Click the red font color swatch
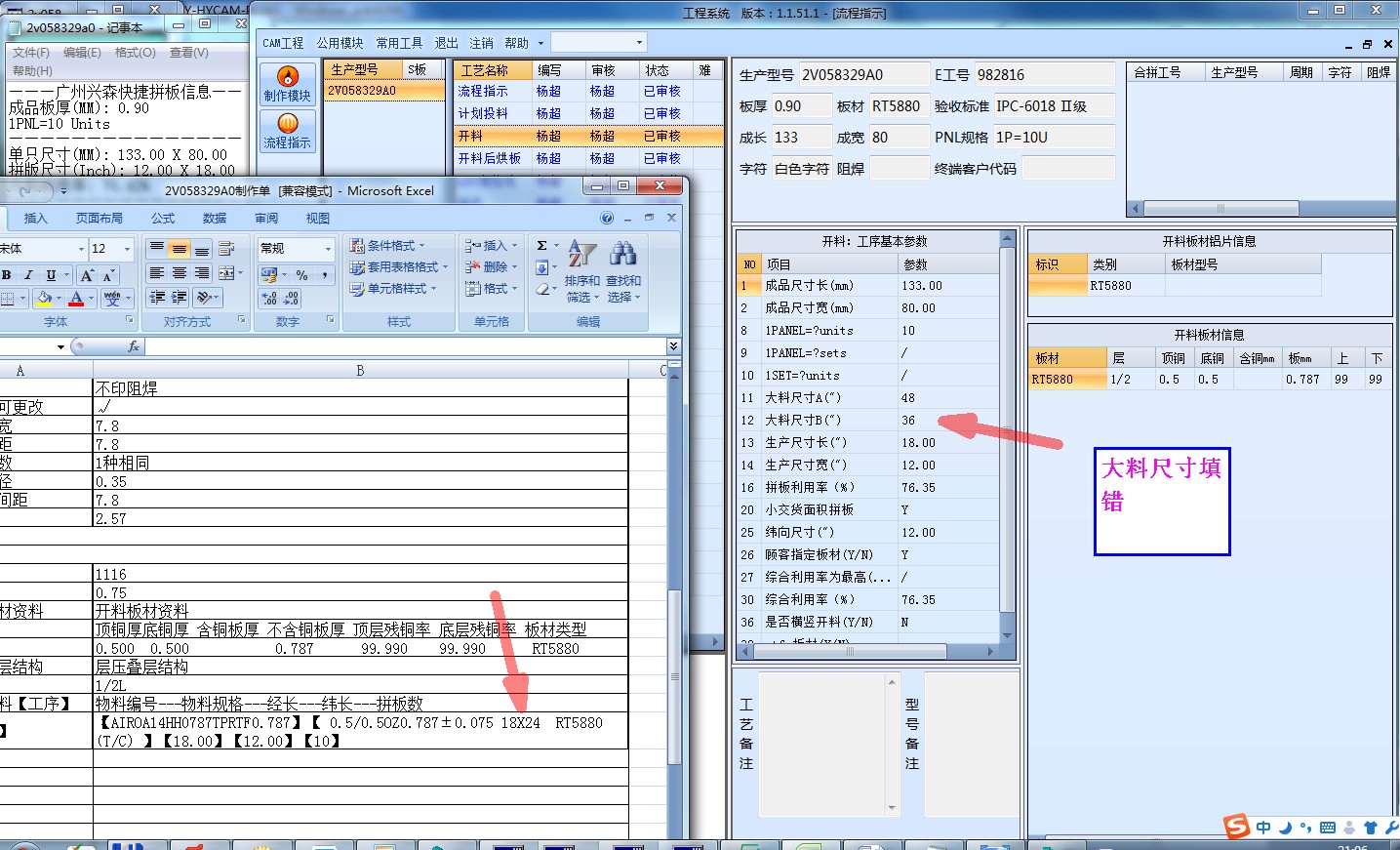1400x850 pixels. point(77,298)
